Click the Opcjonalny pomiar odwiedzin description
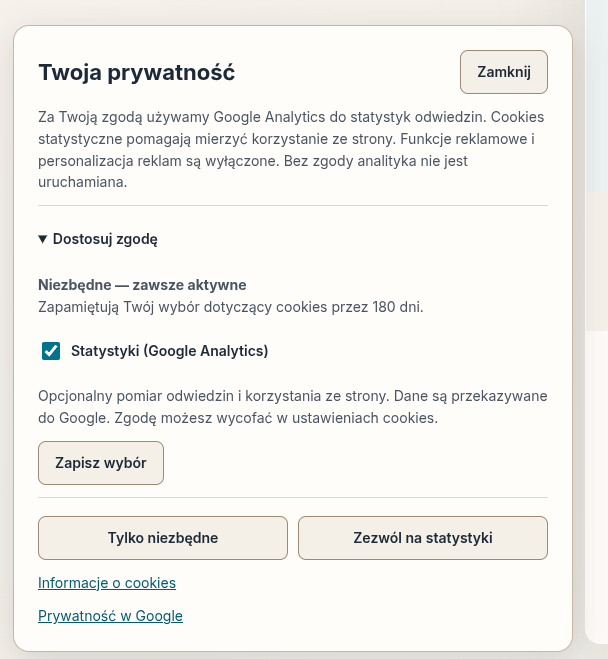The height and width of the screenshot is (659, 608). coord(293,407)
